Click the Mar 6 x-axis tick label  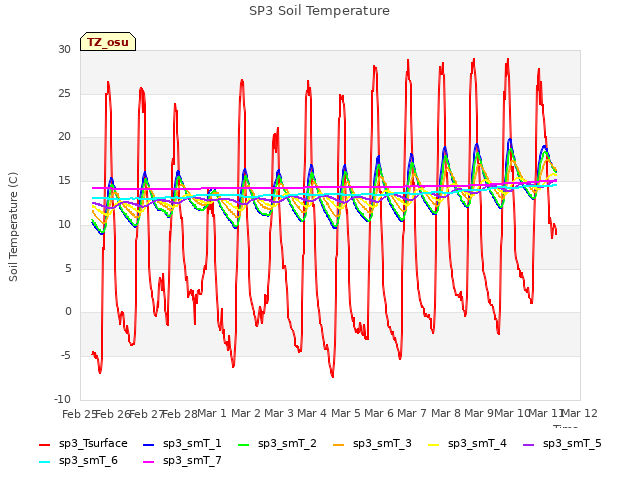point(379,413)
